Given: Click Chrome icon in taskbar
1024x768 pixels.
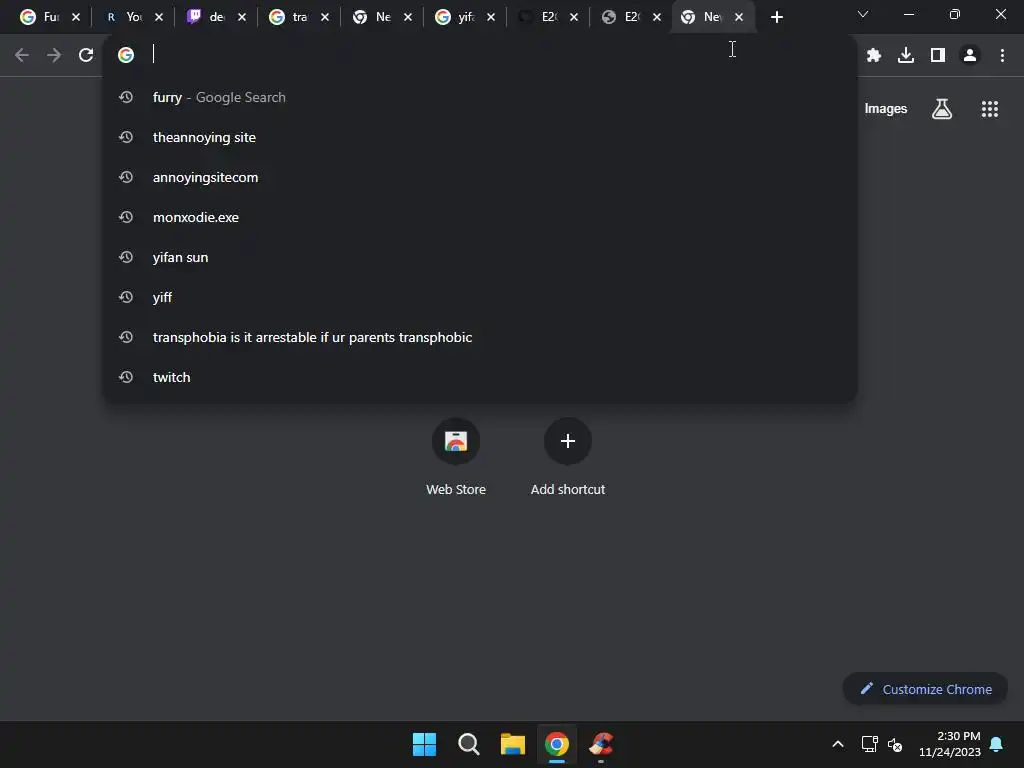Looking at the screenshot, I should pos(556,744).
